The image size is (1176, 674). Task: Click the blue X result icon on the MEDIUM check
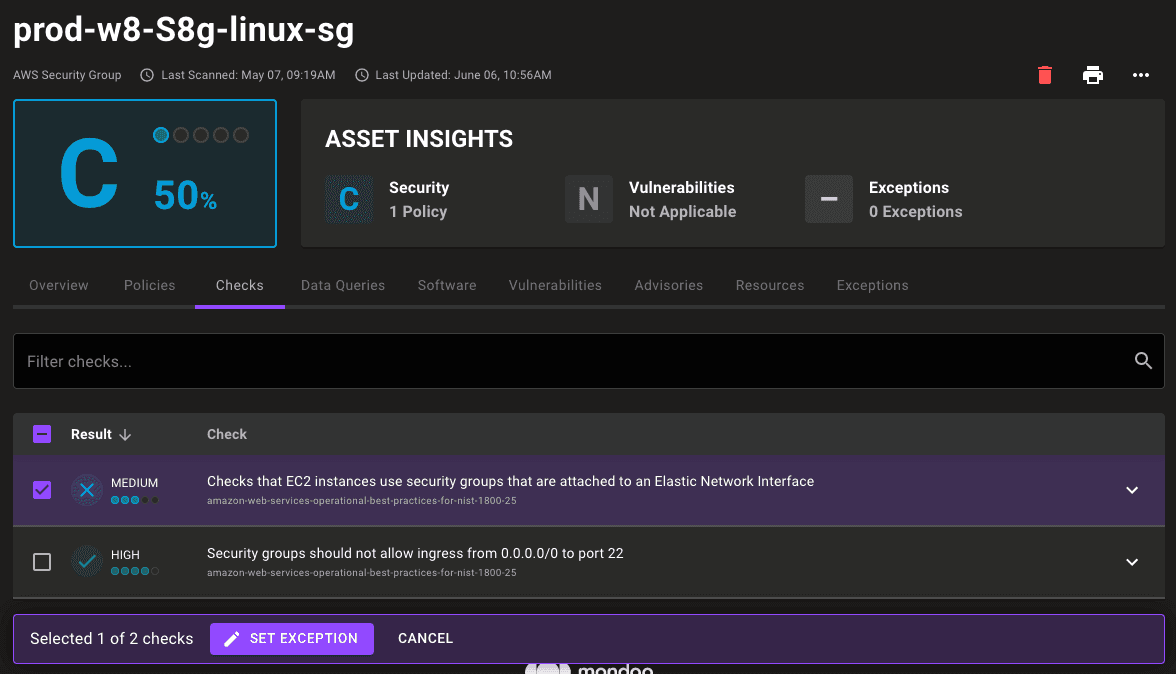(86, 490)
